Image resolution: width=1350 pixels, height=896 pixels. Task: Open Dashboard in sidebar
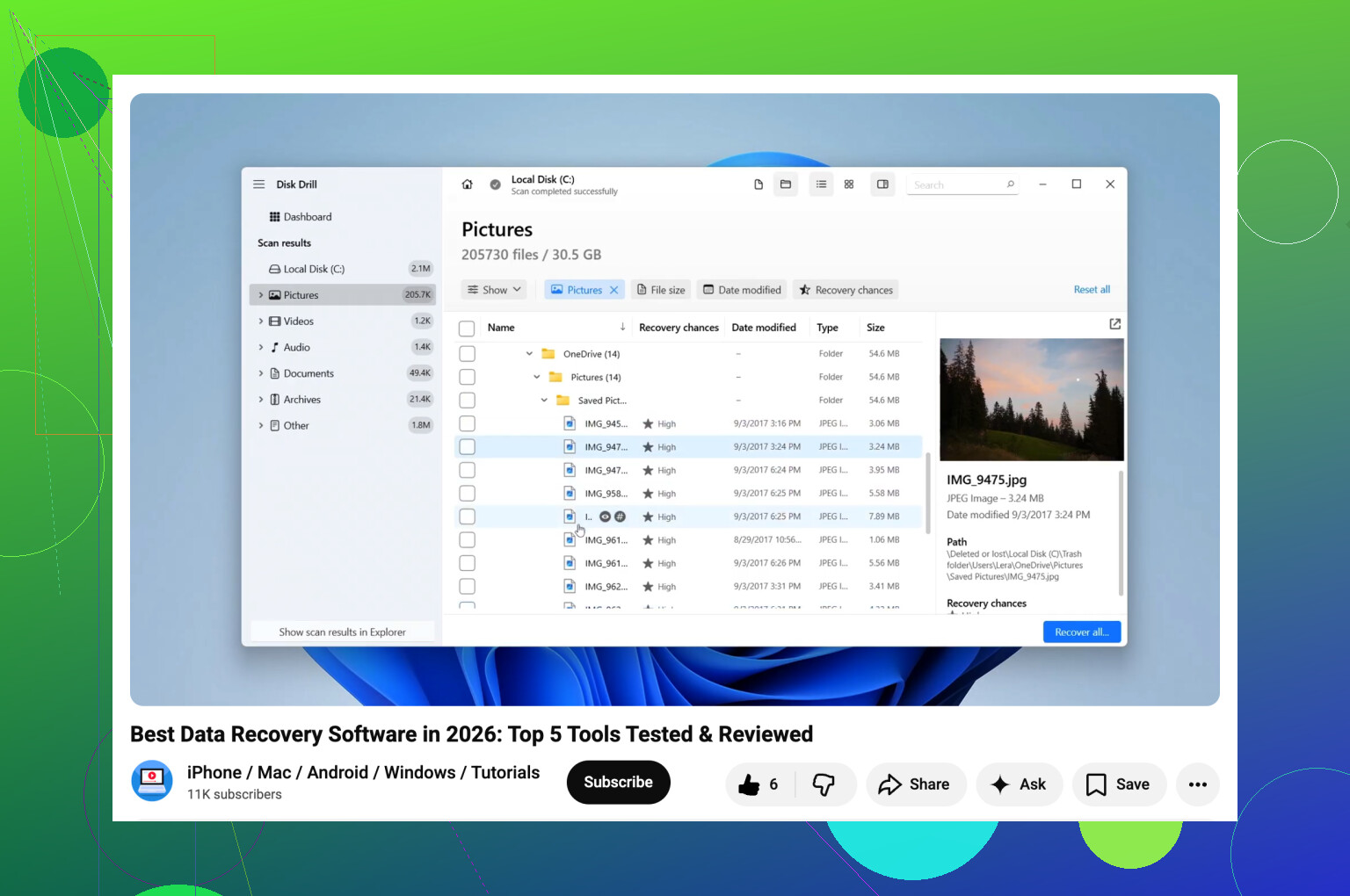click(x=301, y=217)
